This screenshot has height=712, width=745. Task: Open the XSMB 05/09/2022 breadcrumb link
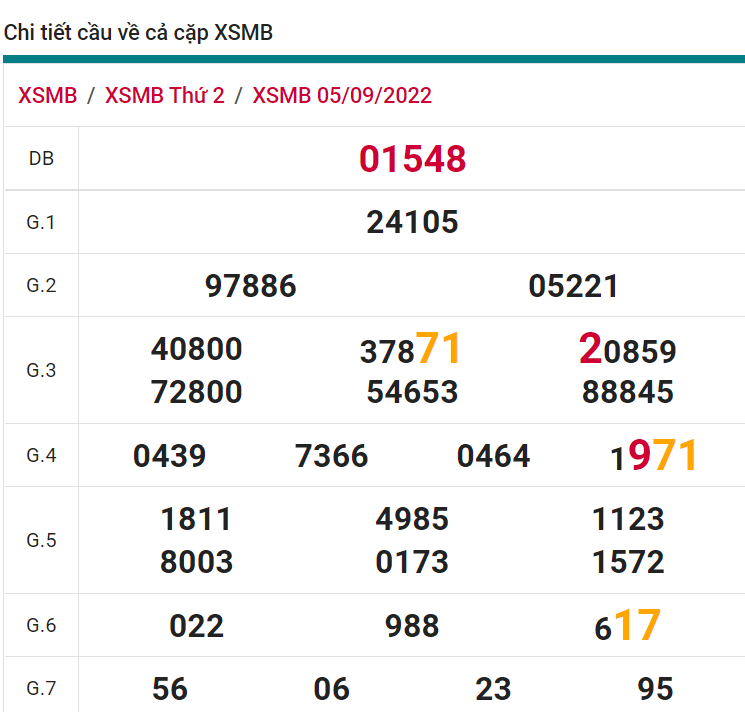coord(342,96)
